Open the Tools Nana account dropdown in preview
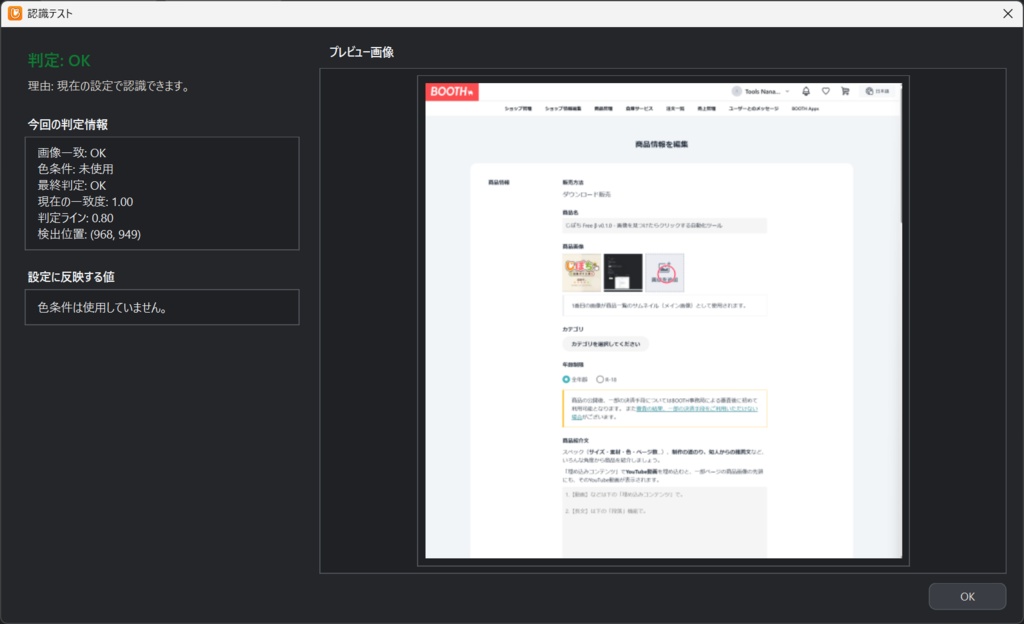This screenshot has height=624, width=1024. point(761,91)
